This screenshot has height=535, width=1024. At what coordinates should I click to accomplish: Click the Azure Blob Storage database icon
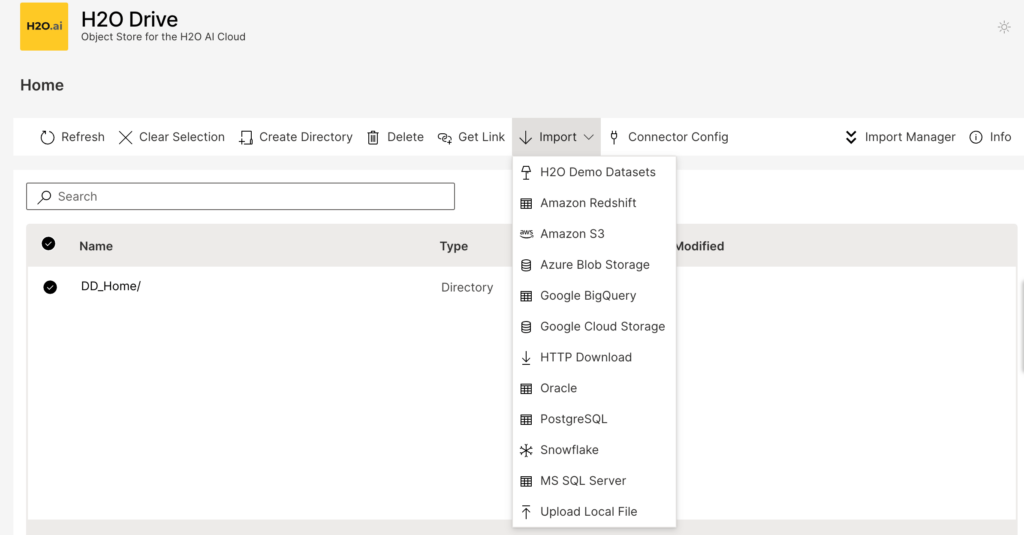[526, 265]
